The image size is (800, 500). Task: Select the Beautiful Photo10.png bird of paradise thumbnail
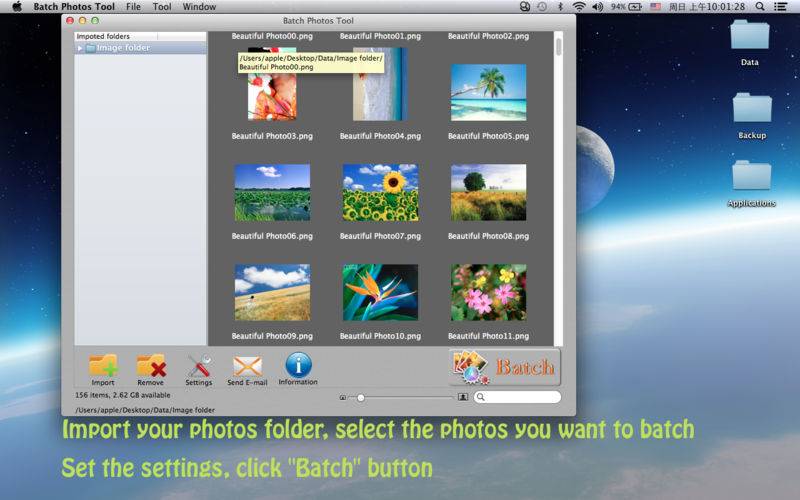click(380, 292)
